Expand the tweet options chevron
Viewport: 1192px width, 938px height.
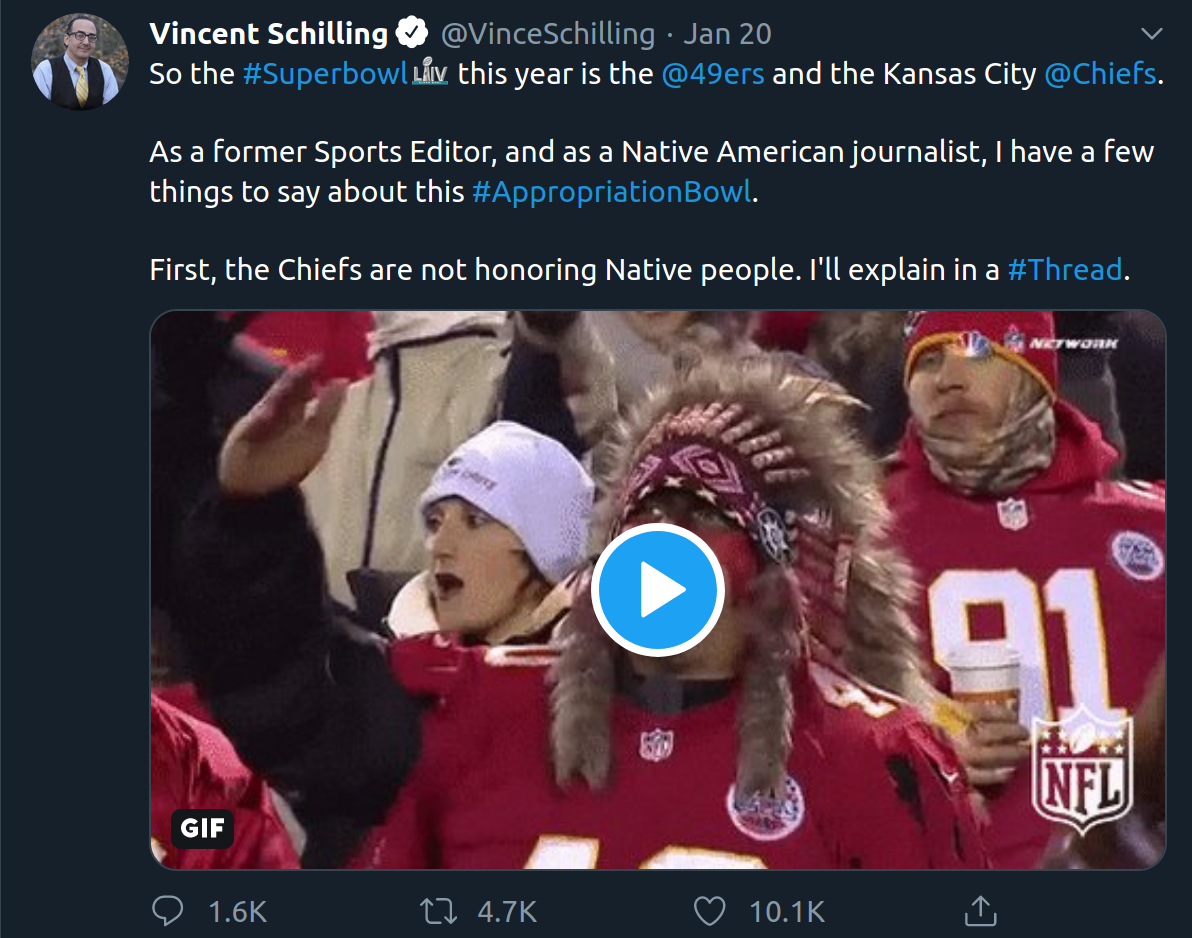[x=1152, y=33]
